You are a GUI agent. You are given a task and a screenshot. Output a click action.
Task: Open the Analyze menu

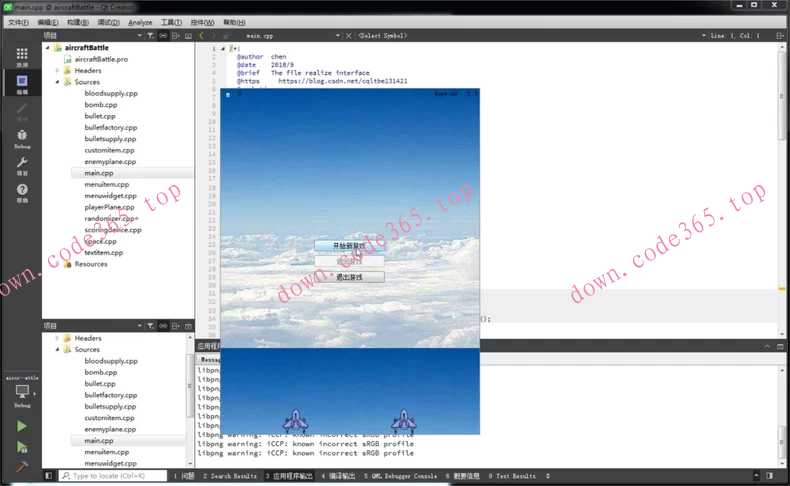coord(140,22)
